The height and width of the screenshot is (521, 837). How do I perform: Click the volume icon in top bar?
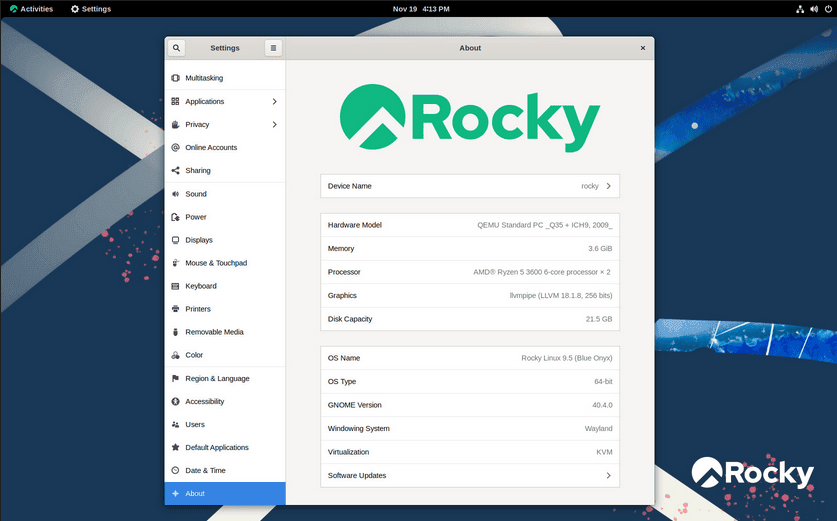[x=814, y=9]
